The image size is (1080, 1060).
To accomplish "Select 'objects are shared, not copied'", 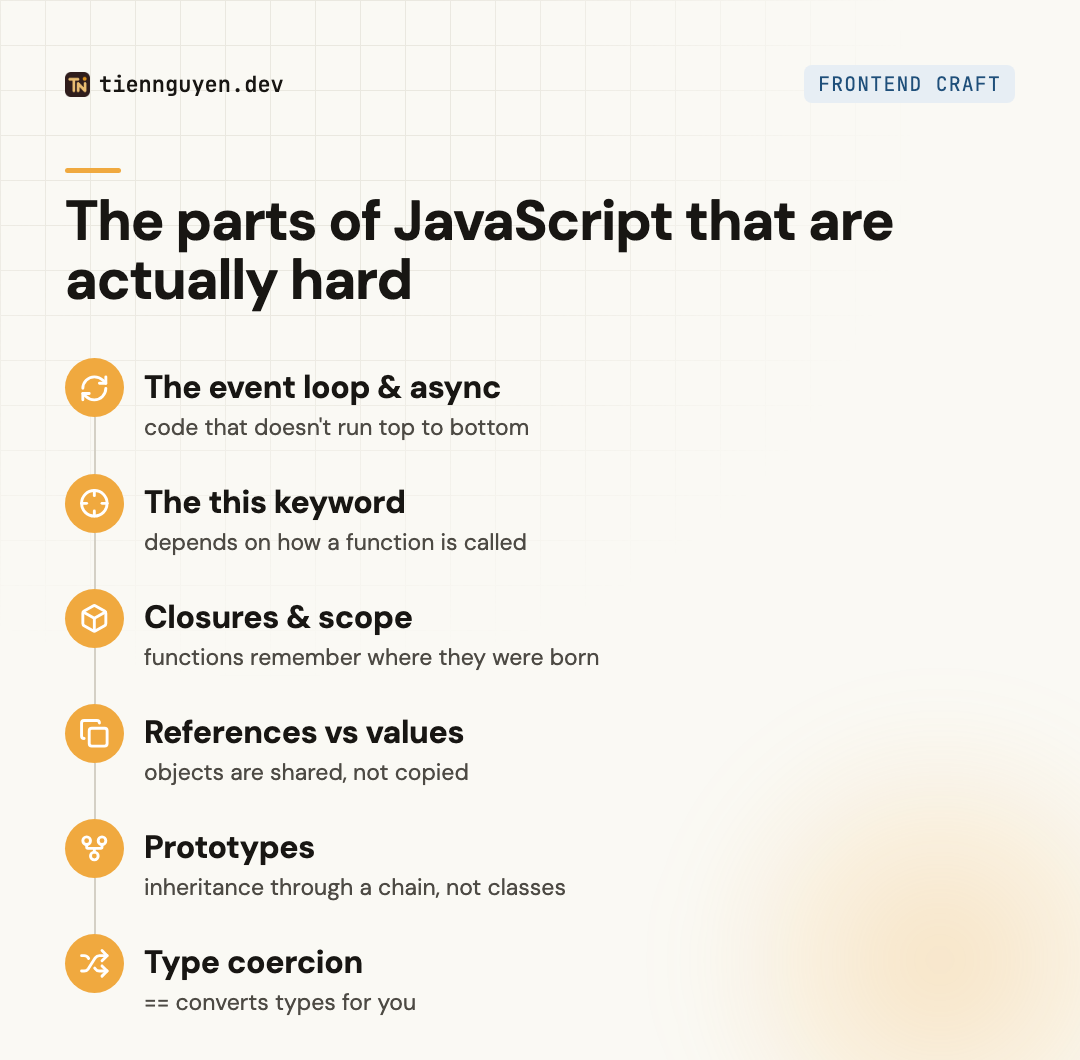I will (306, 772).
